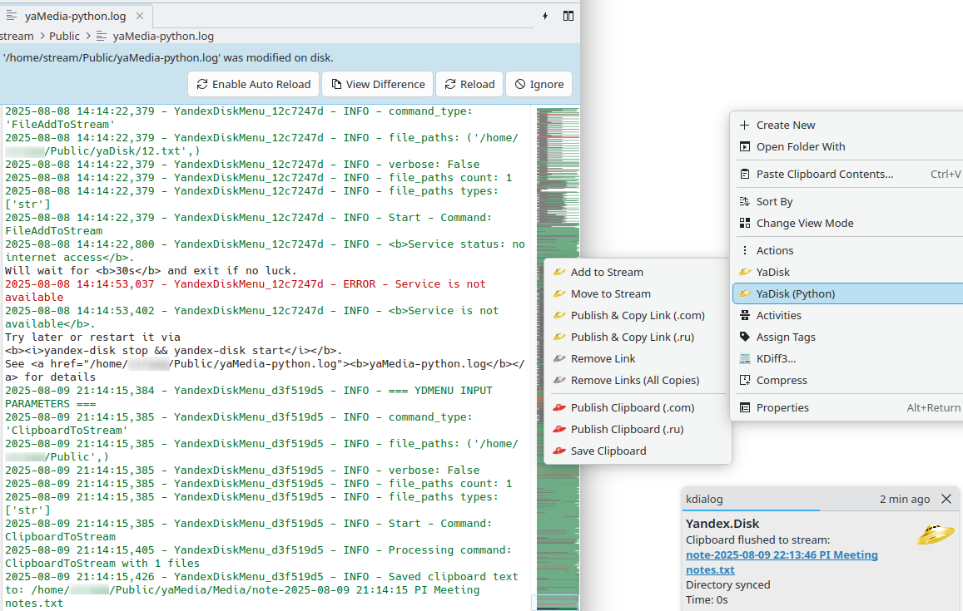Click the Actions three-dots icon
The width and height of the screenshot is (963, 611).
(744, 251)
